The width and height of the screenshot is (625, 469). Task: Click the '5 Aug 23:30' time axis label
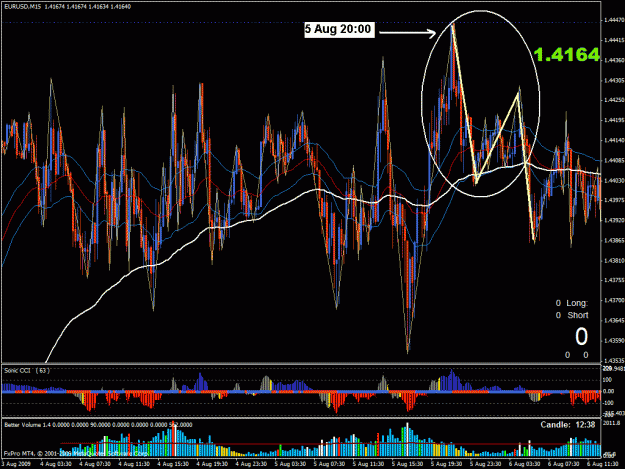pos(485,464)
